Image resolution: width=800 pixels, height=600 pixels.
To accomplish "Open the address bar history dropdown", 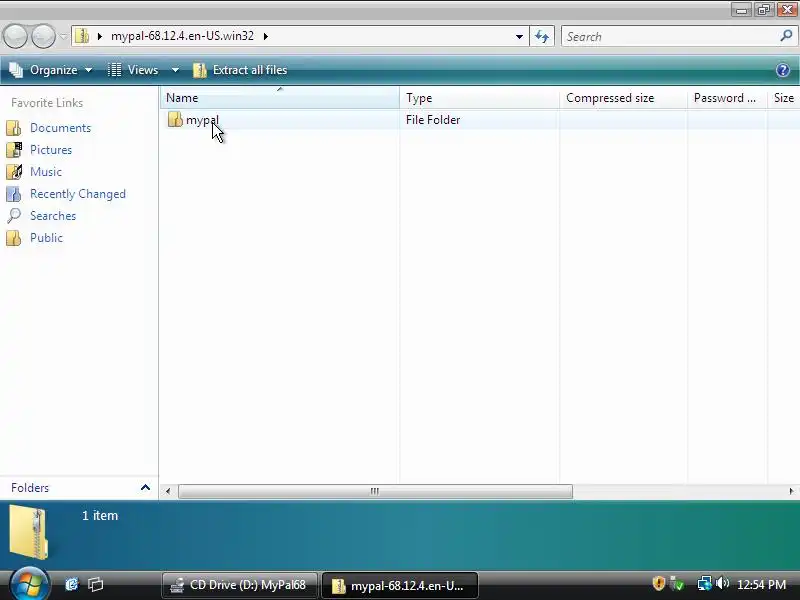I will 519,37.
